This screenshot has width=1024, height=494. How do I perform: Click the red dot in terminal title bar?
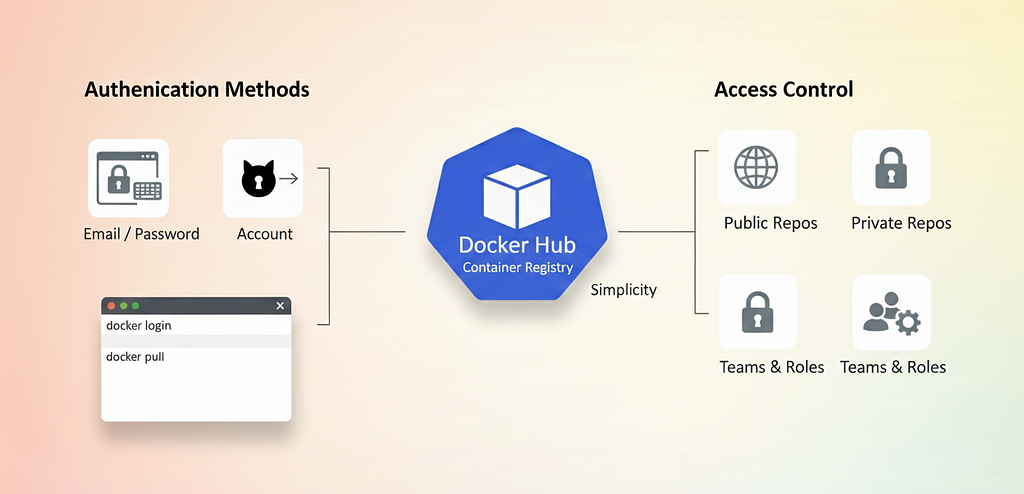(111, 306)
